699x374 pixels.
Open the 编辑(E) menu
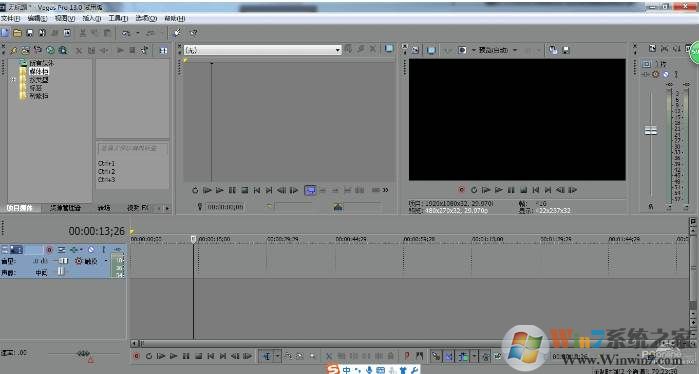tap(37, 18)
